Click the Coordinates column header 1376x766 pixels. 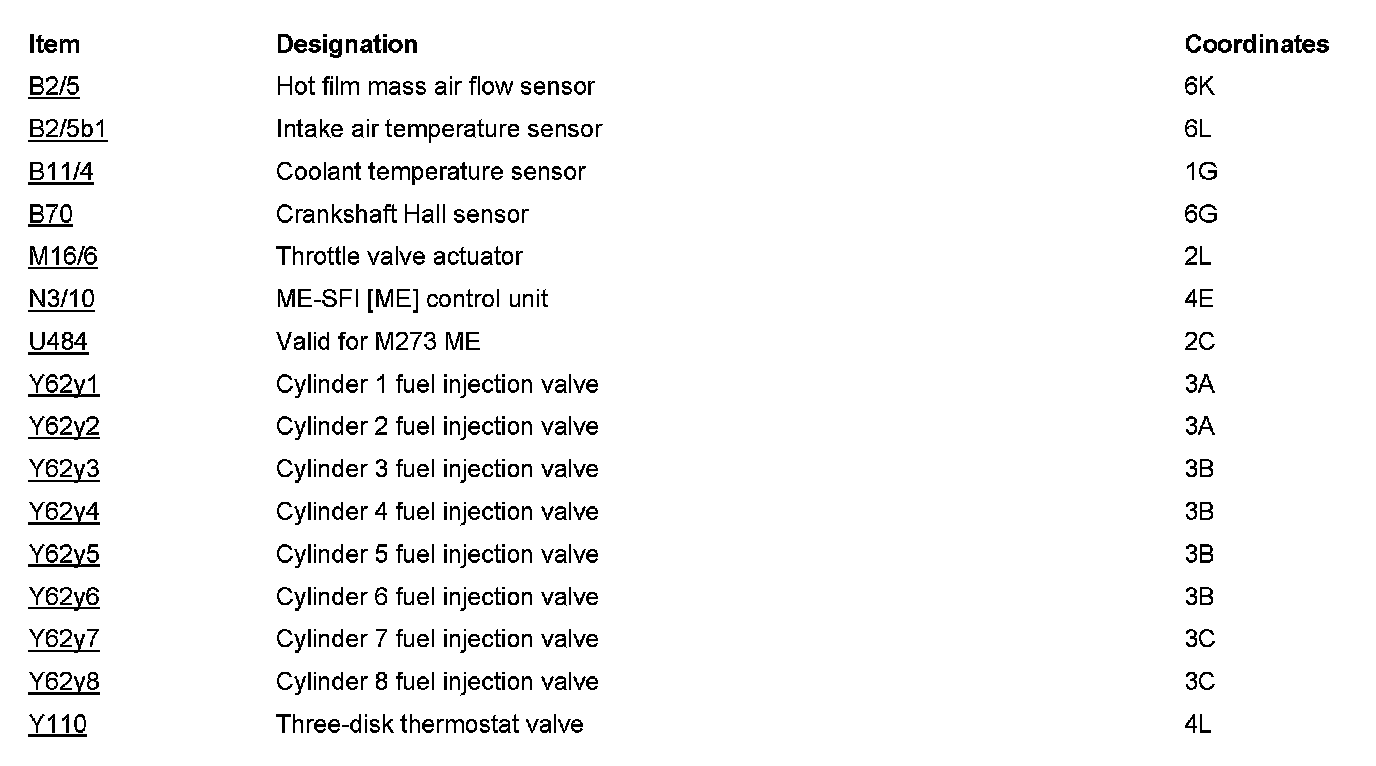tap(1257, 44)
